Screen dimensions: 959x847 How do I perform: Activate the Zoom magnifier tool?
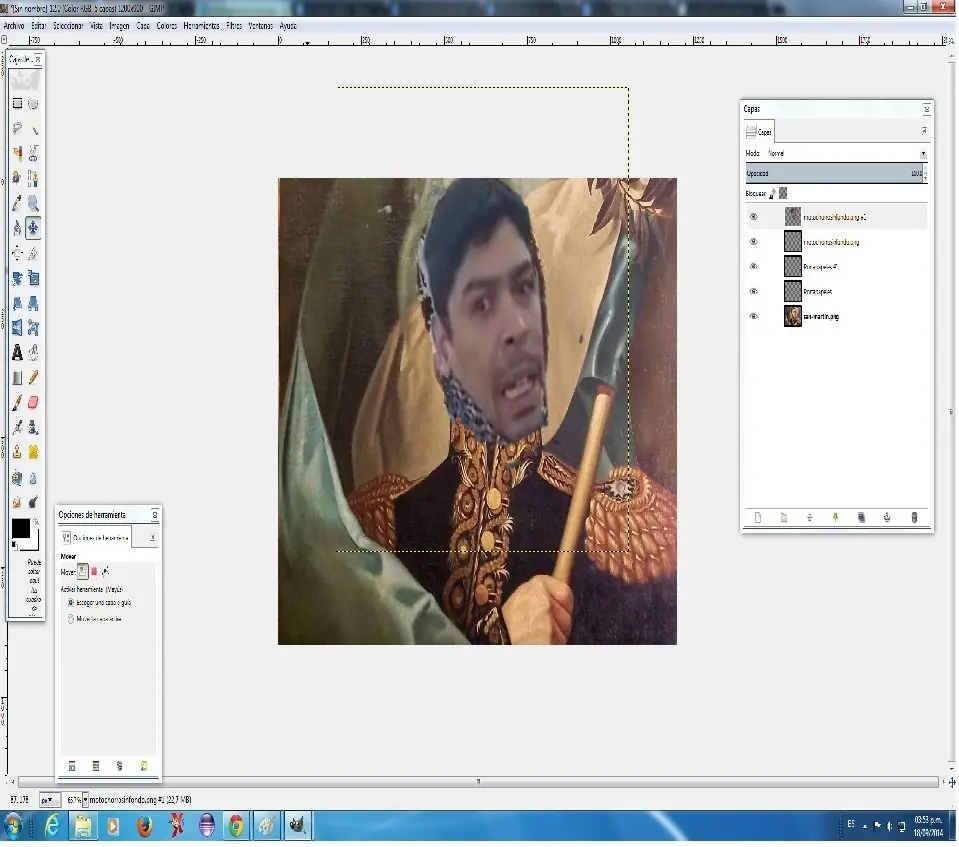point(33,202)
